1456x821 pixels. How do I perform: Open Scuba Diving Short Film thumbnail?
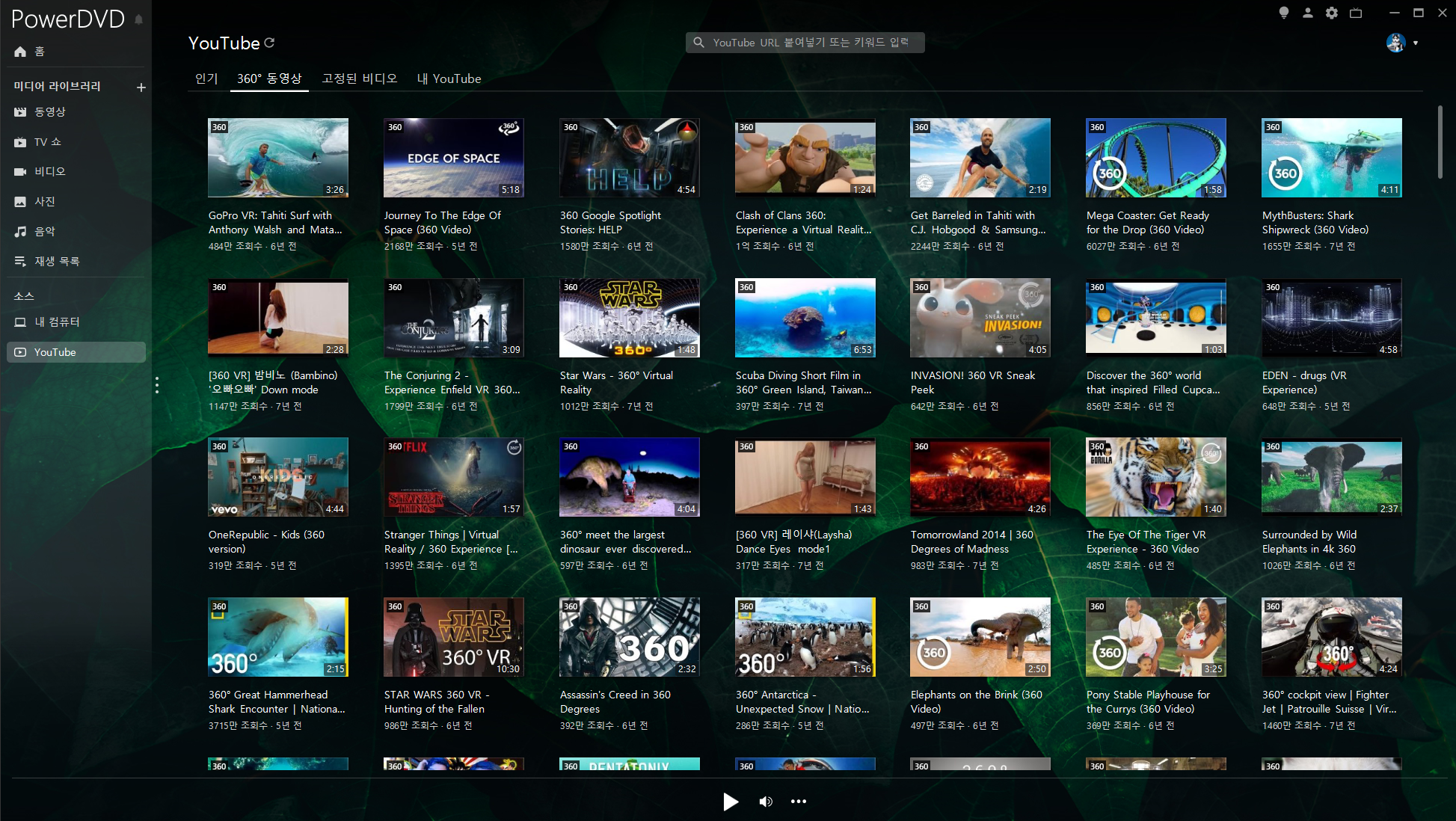pos(805,318)
